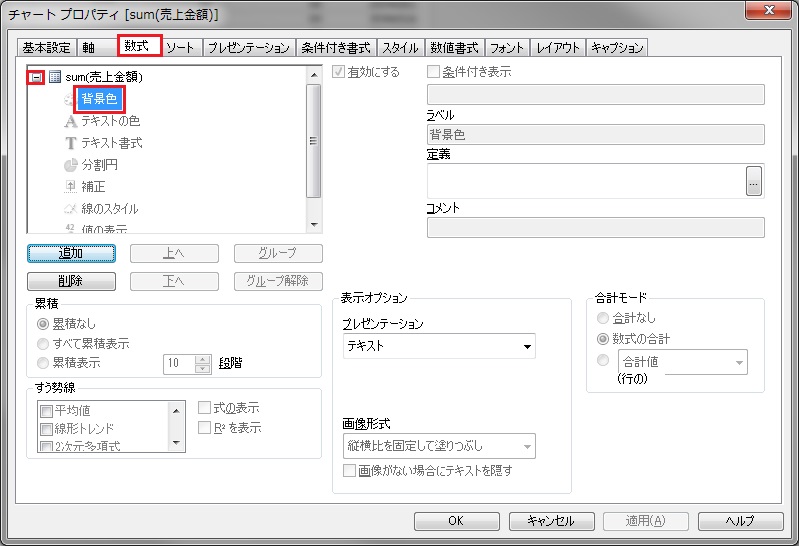
Task: Open the 合計値 dropdown in 合計モード
Action: (682, 362)
